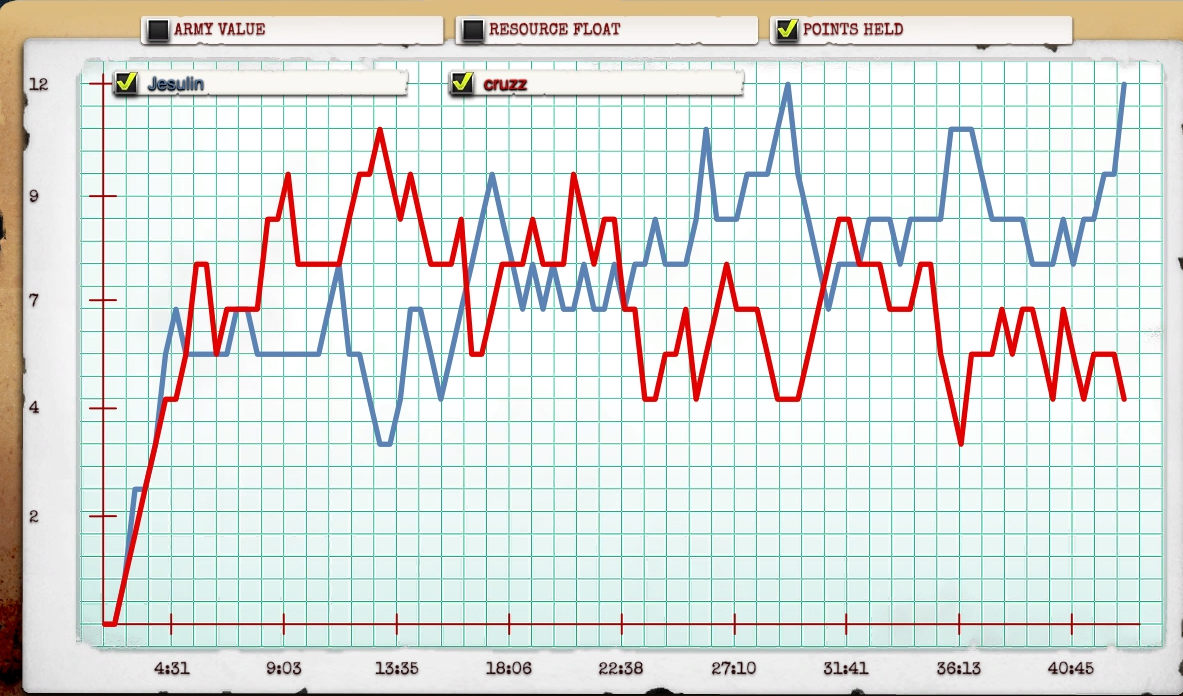Click the 4 value on the vertical axis

coord(34,408)
